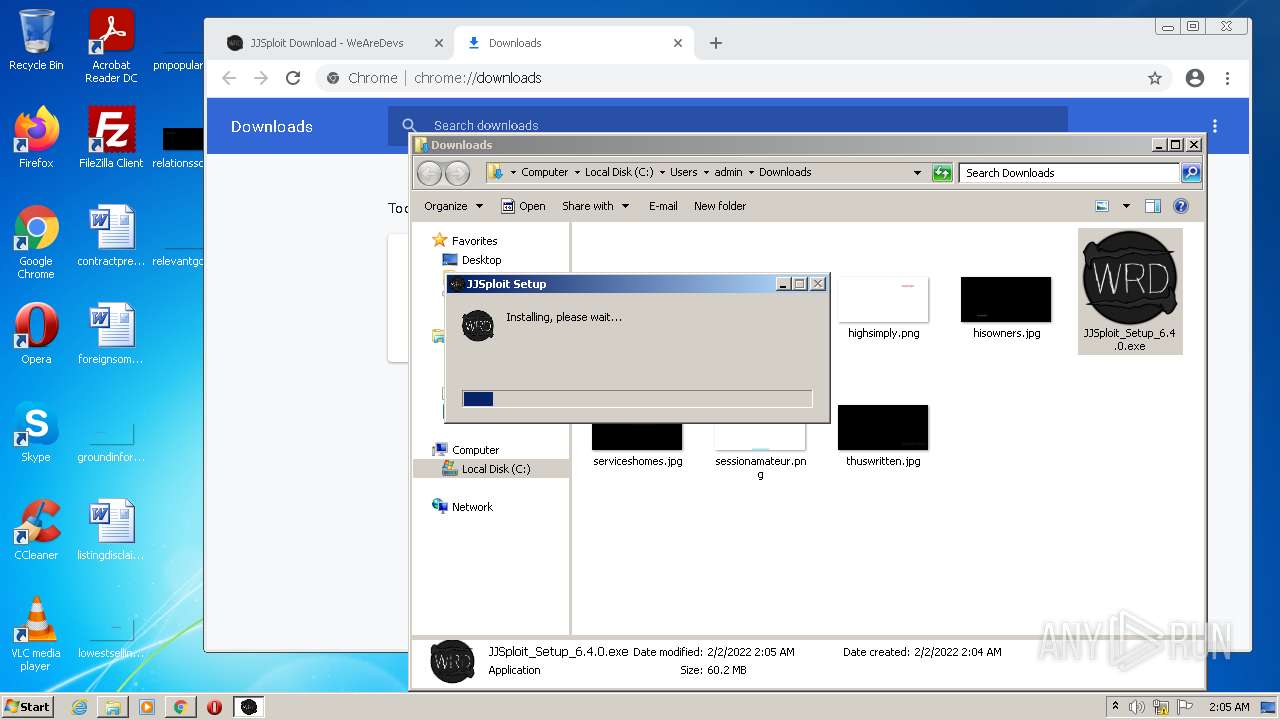Show hidden tray icons arrow
Viewport: 1280px width, 720px height.
click(x=1115, y=707)
